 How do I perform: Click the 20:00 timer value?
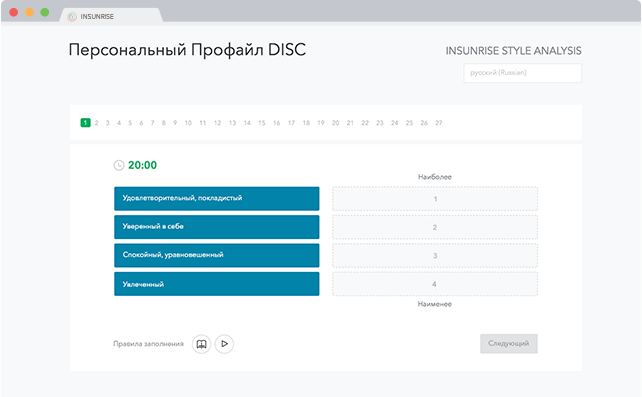pyautogui.click(x=142, y=165)
